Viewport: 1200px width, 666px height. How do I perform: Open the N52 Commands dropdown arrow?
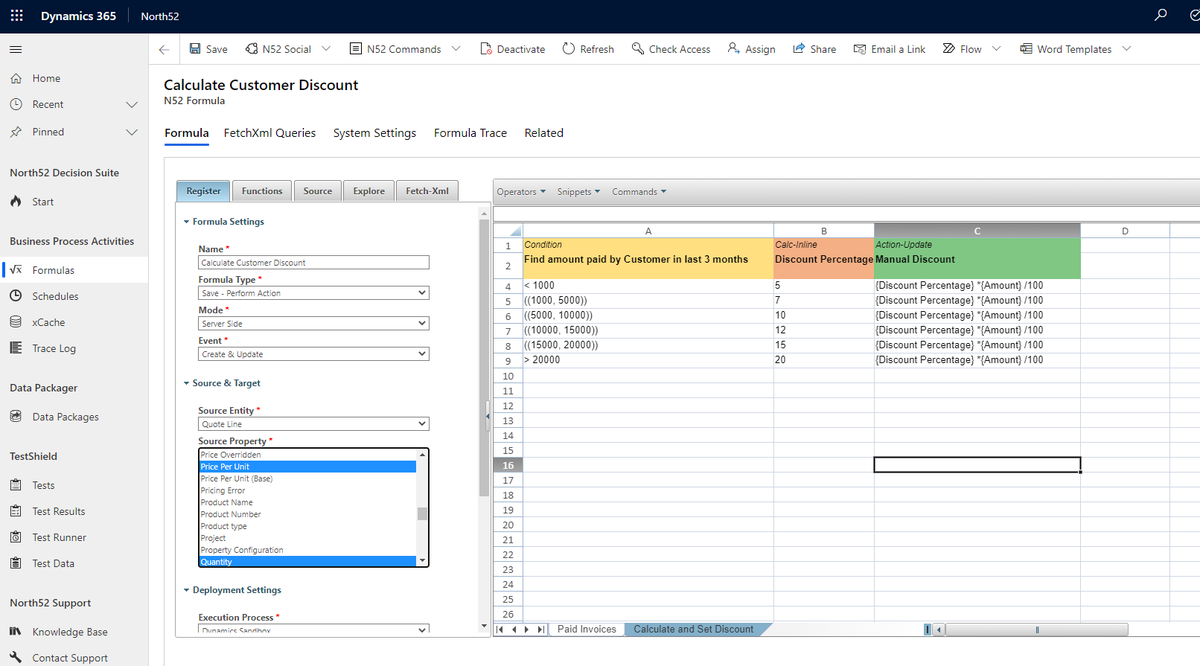pyautogui.click(x=456, y=49)
